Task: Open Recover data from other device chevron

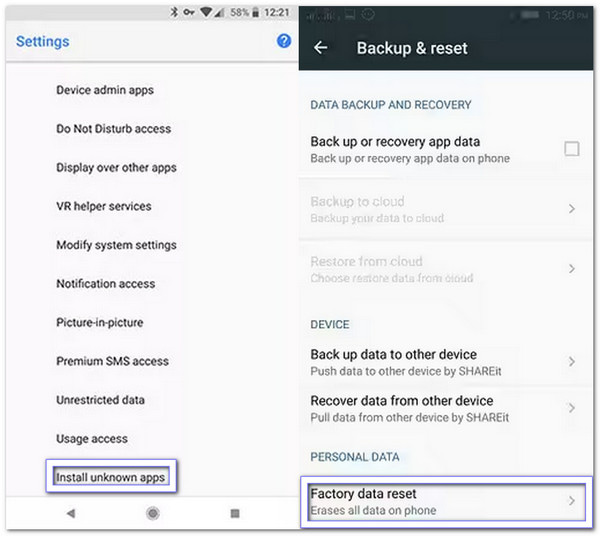Action: pyautogui.click(x=572, y=408)
